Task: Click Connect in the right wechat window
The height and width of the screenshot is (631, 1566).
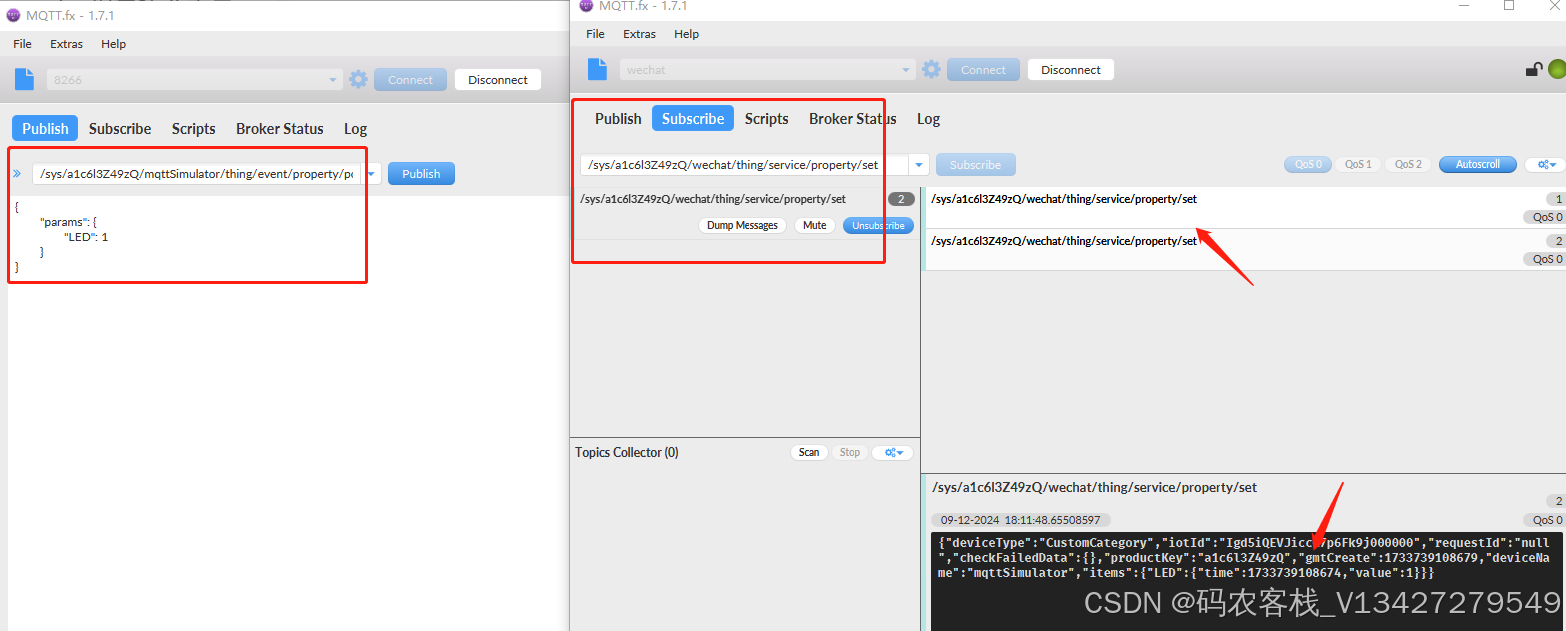Action: [x=984, y=69]
